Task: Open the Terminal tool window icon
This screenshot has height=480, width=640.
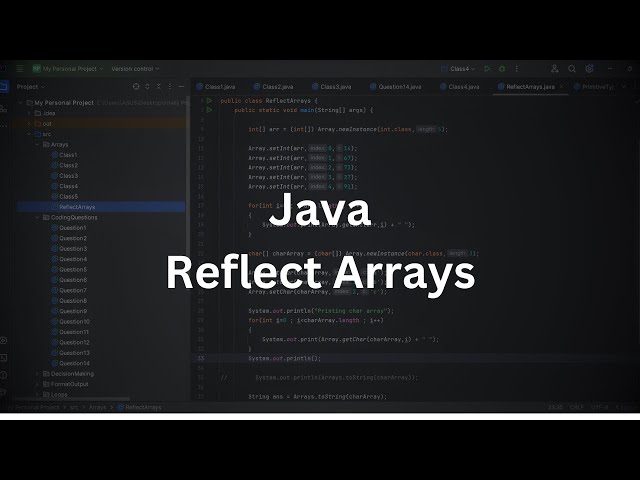Action: [3, 358]
